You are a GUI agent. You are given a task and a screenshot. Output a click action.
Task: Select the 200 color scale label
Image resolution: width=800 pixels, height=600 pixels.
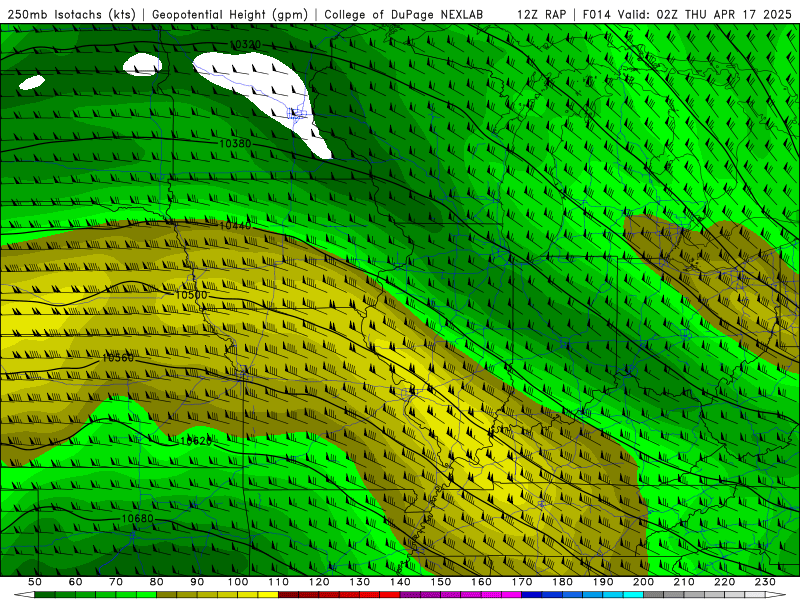pyautogui.click(x=643, y=582)
